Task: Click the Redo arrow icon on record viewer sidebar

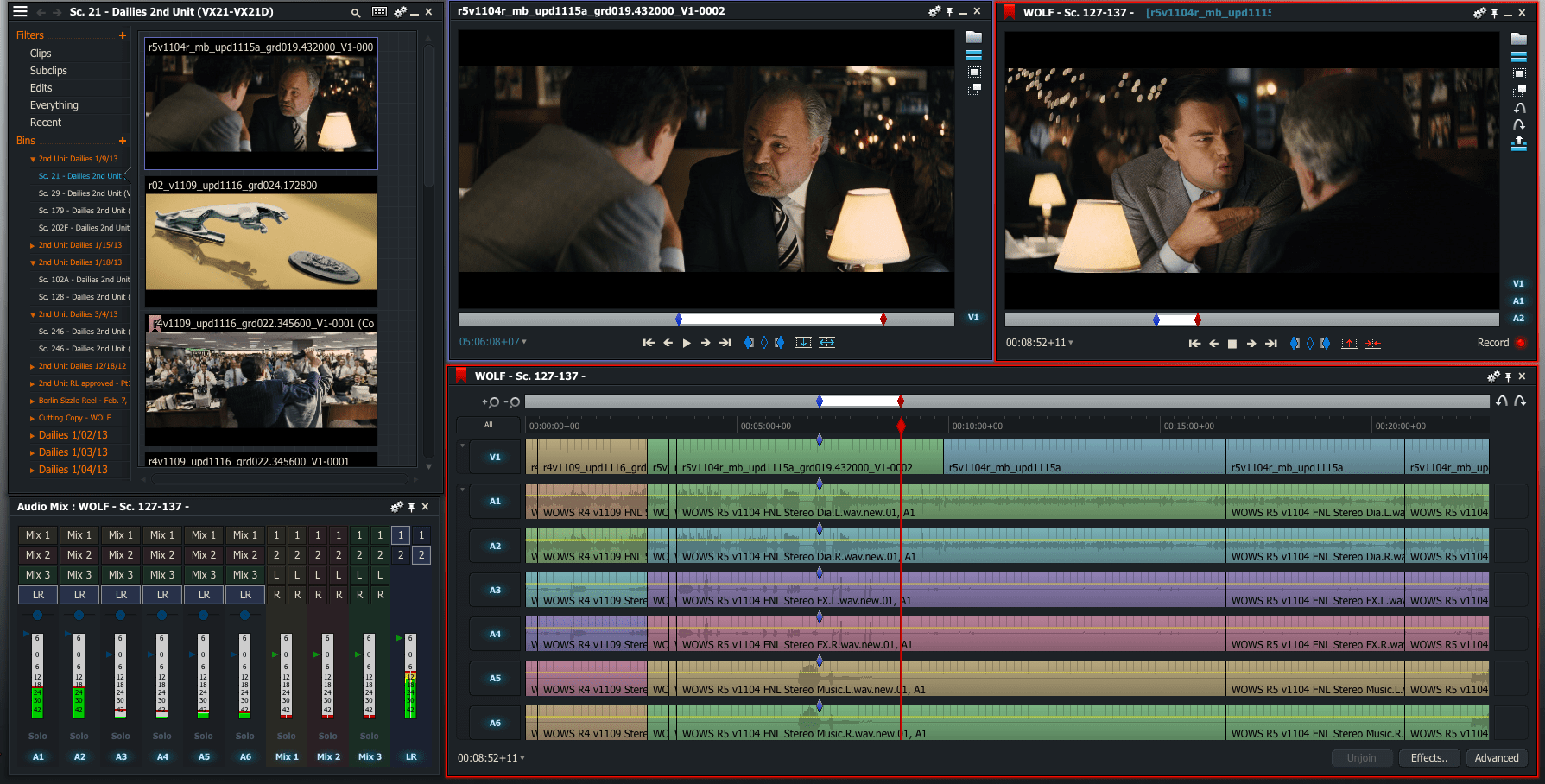Action: (1518, 124)
